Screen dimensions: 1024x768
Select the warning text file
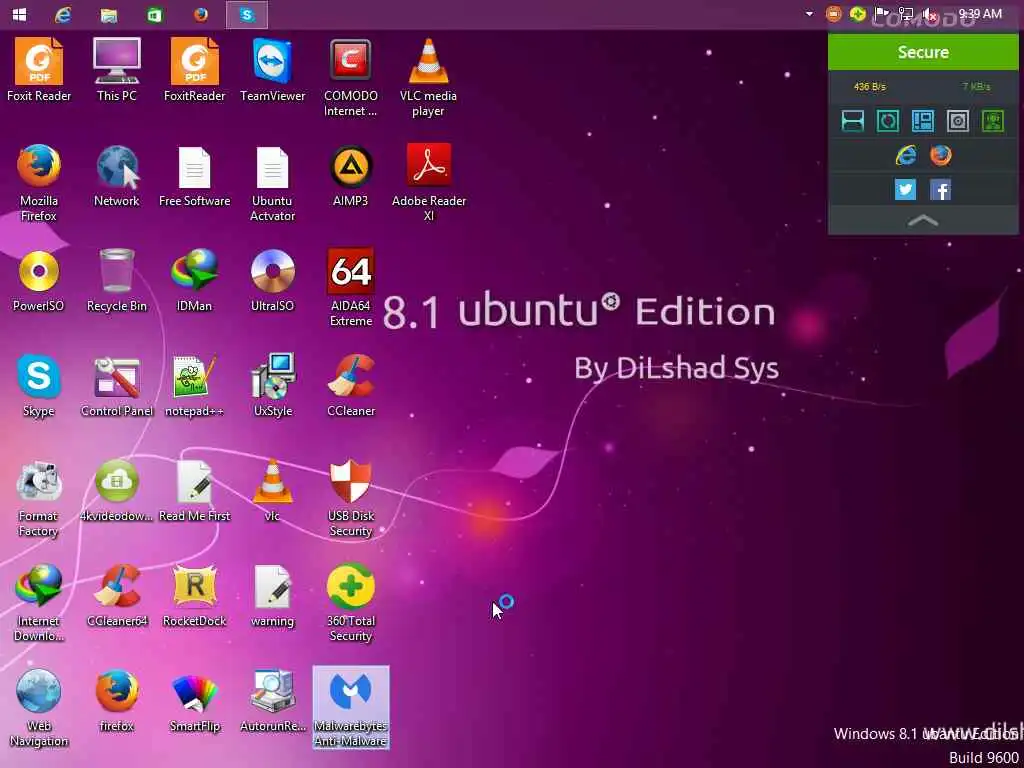point(272,596)
